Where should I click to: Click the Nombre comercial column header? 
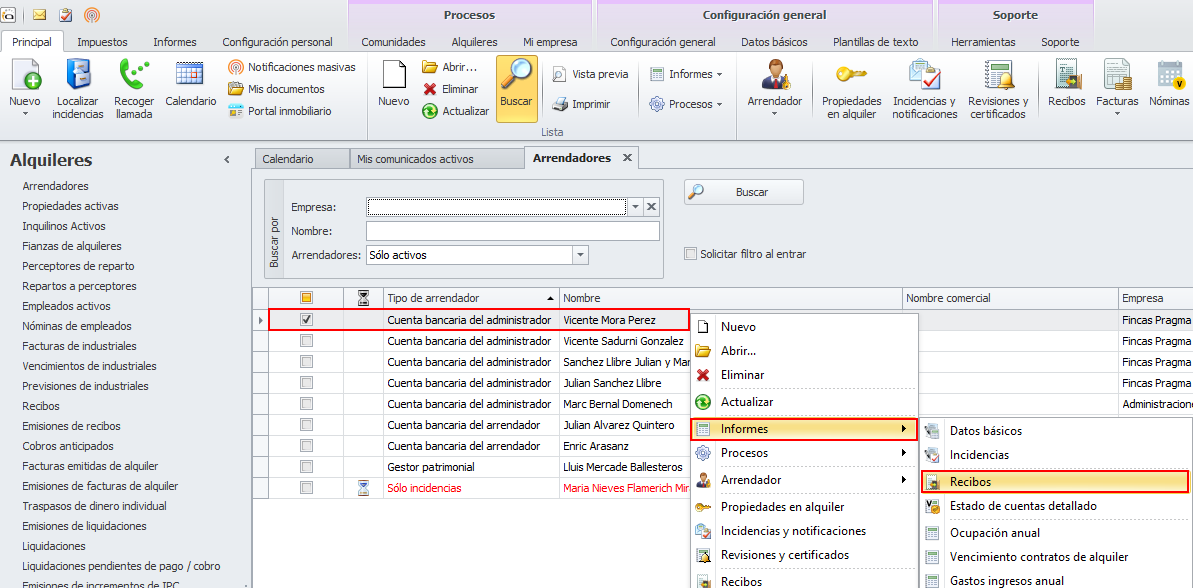tap(1010, 298)
